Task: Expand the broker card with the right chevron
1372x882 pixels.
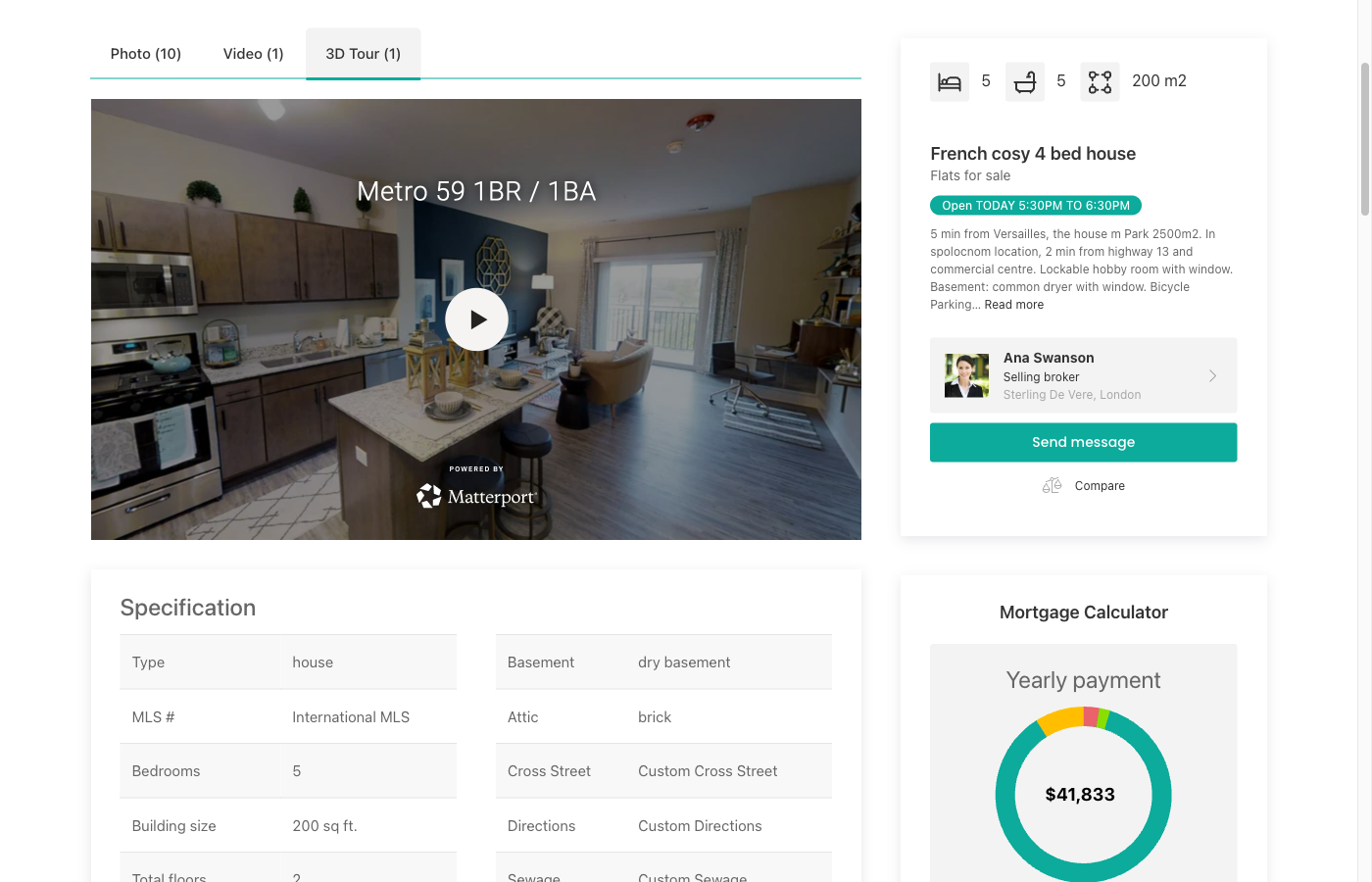Action: (x=1212, y=375)
